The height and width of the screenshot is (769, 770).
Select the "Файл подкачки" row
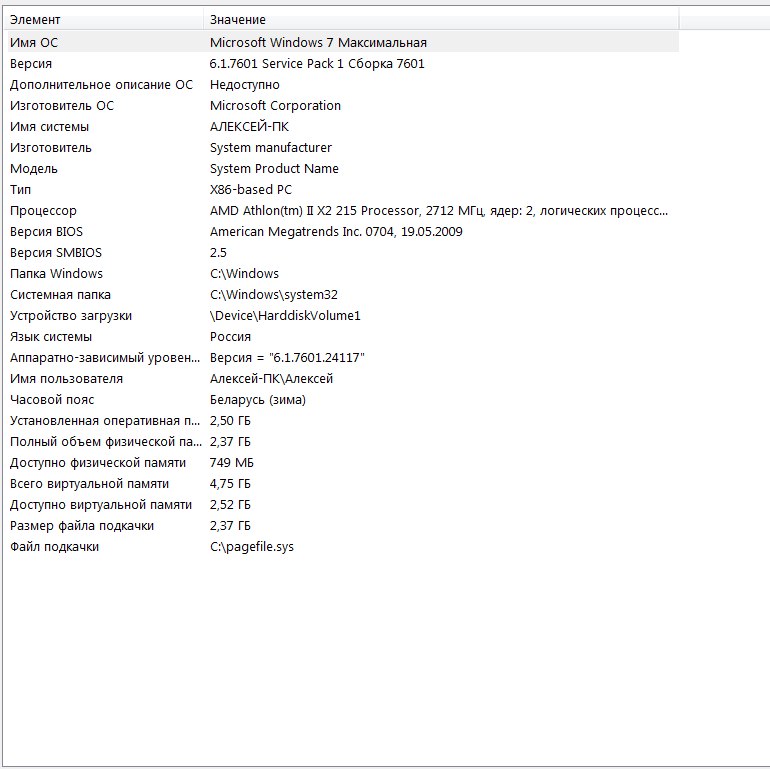click(x=54, y=547)
